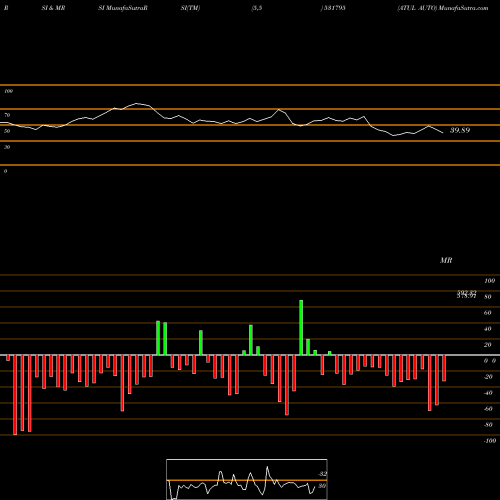Click the 0 label on the RSI axis
The image size is (500, 500).
[x=5, y=171]
